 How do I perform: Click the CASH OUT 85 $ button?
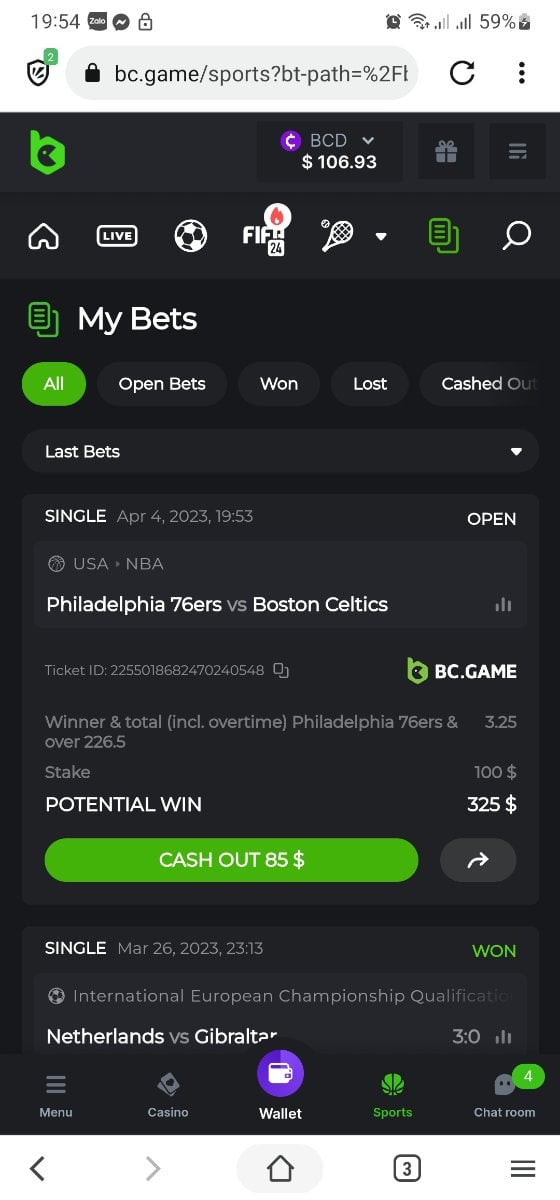click(x=231, y=860)
